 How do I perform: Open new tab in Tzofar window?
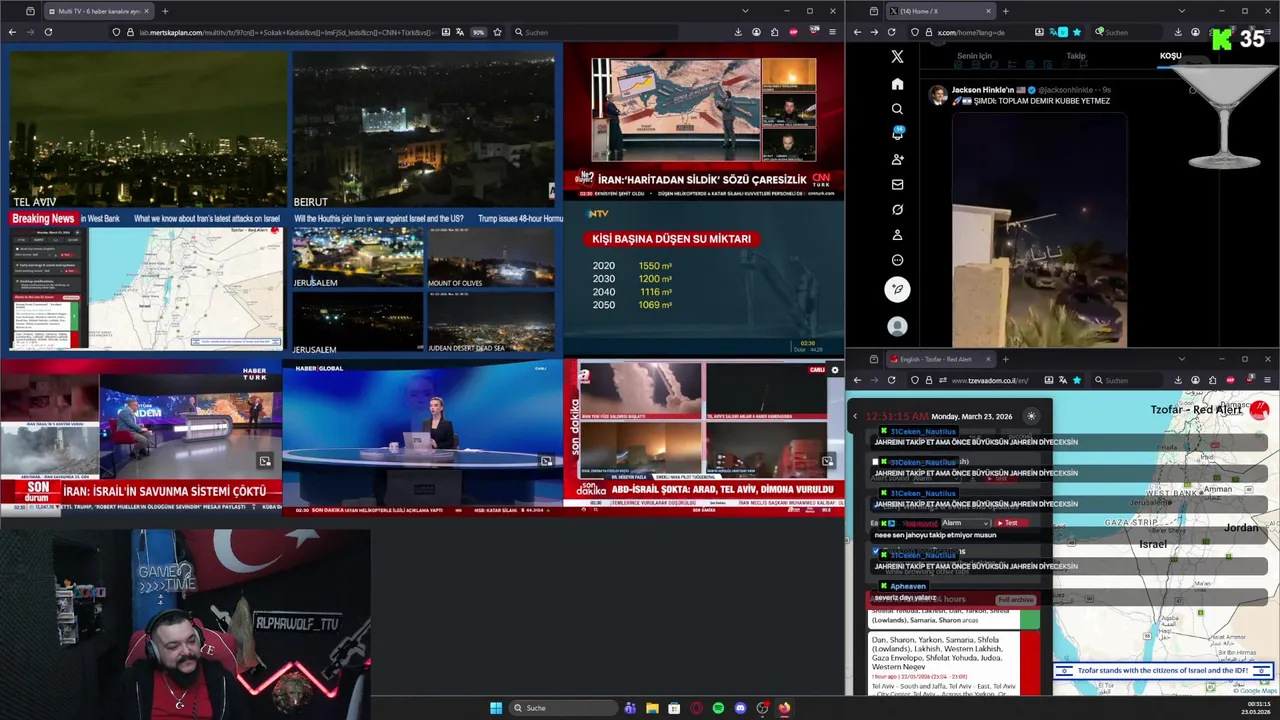coord(1006,359)
